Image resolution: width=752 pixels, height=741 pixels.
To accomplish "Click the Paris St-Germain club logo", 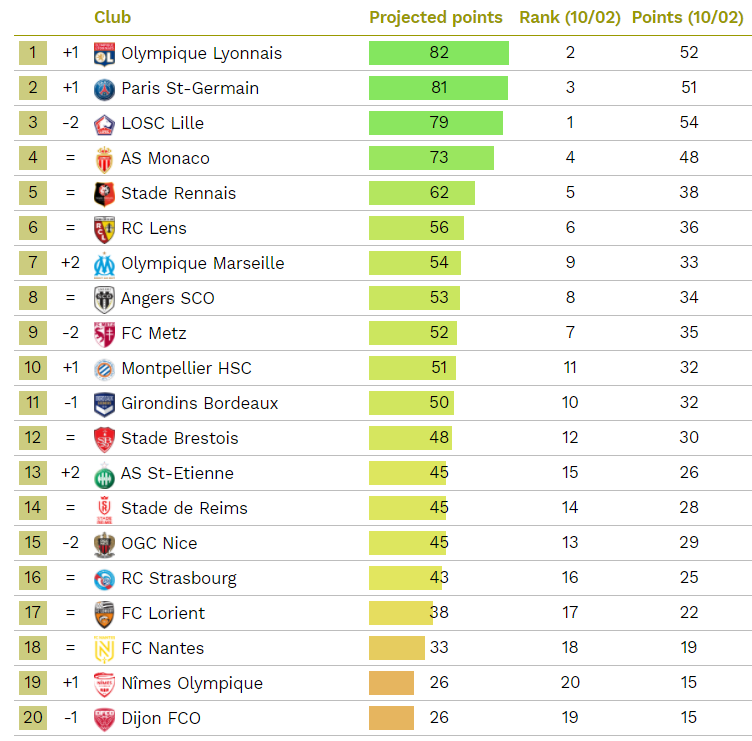I will click(104, 88).
